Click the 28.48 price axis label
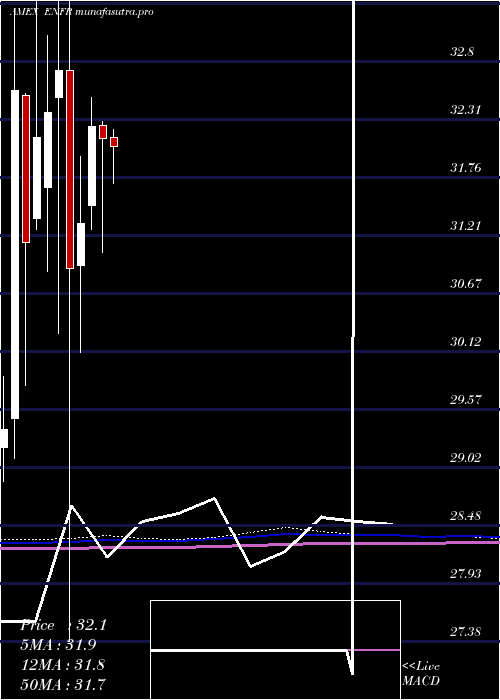Screen dimensions: 500x700 coord(466,516)
